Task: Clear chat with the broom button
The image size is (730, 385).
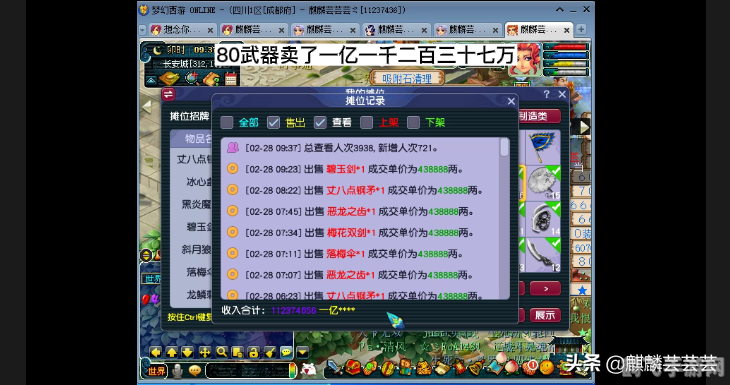Action: coord(270,352)
